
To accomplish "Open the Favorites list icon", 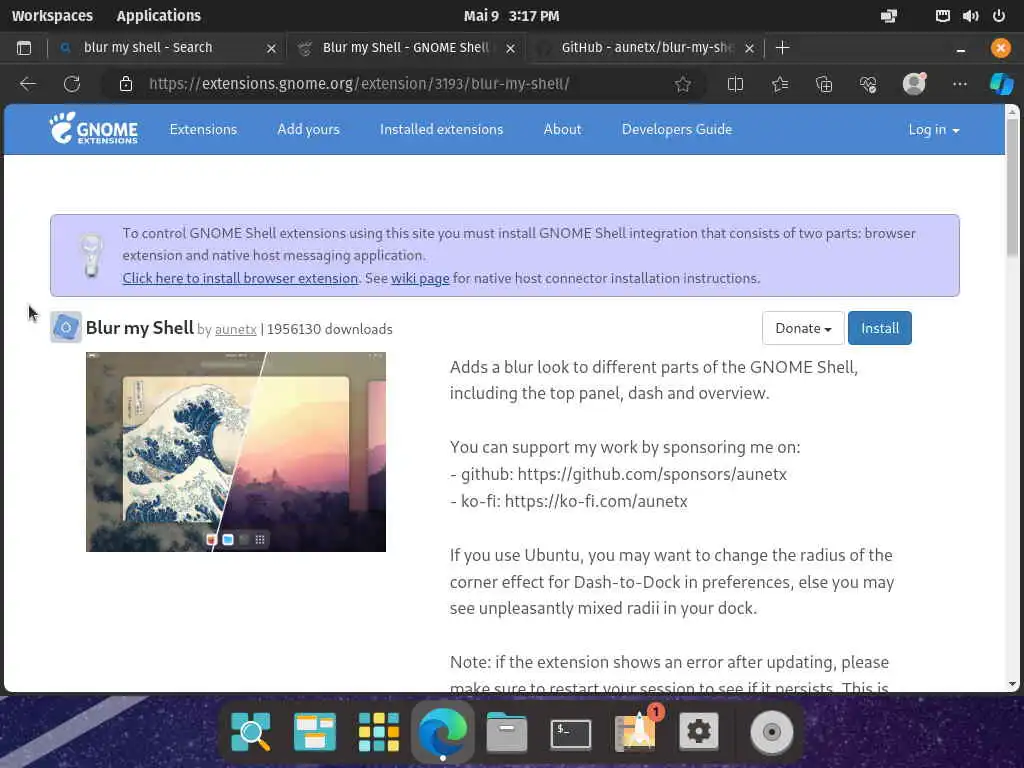I will pyautogui.click(x=780, y=84).
